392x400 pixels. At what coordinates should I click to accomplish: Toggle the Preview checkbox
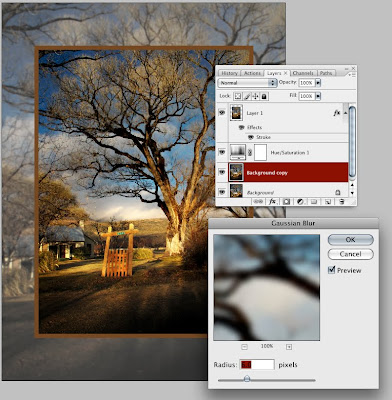(331, 270)
